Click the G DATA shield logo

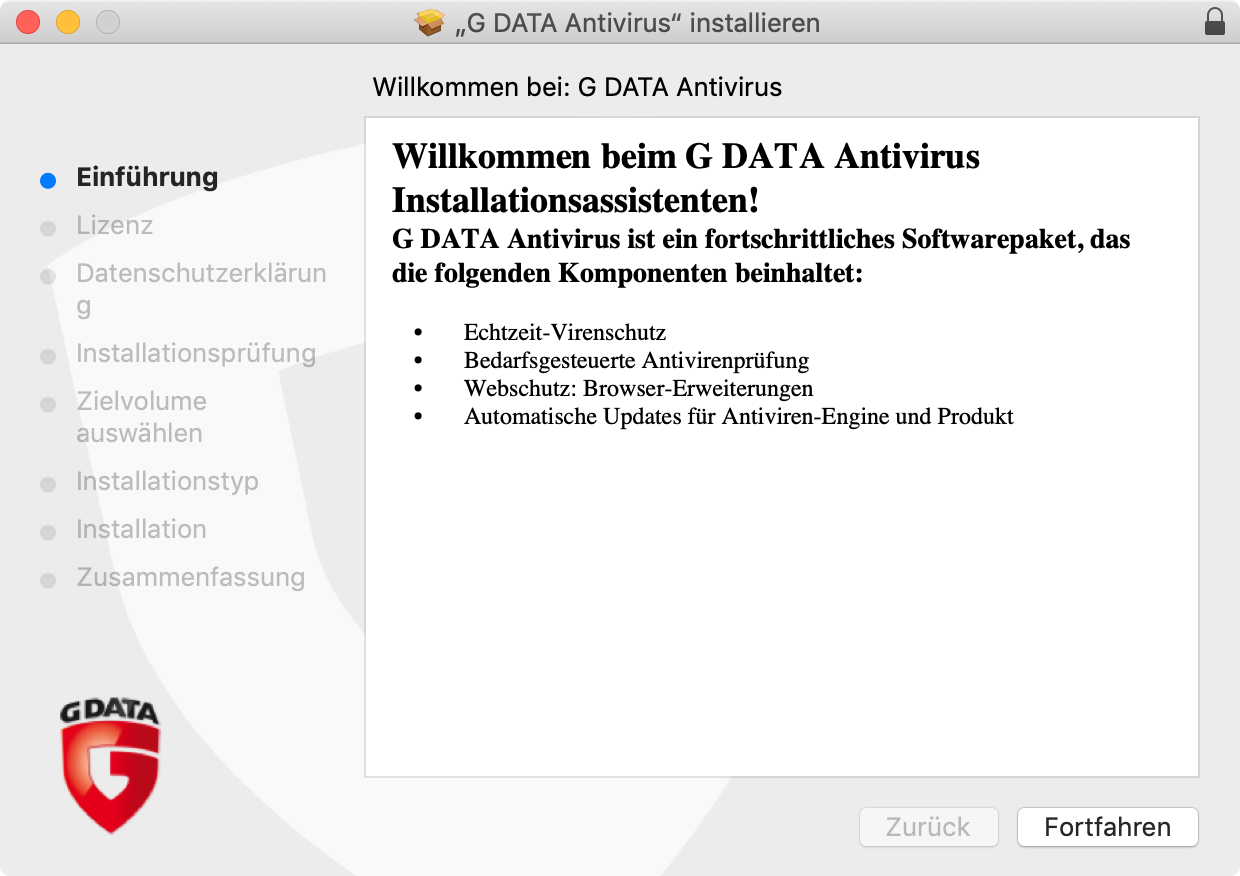[x=110, y=766]
